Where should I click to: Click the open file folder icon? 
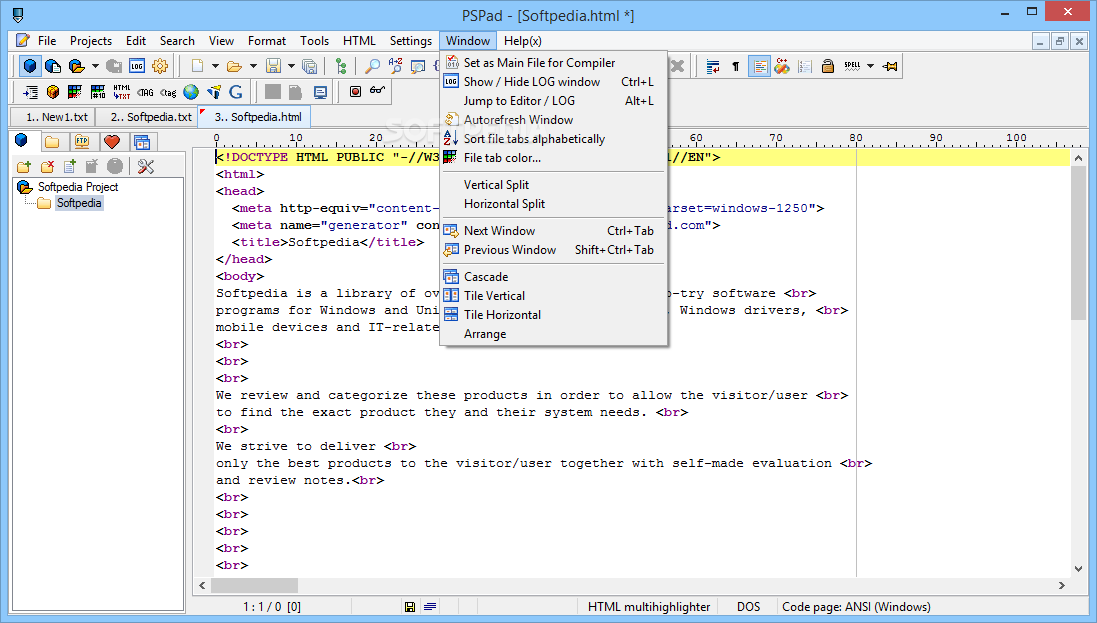coord(234,66)
